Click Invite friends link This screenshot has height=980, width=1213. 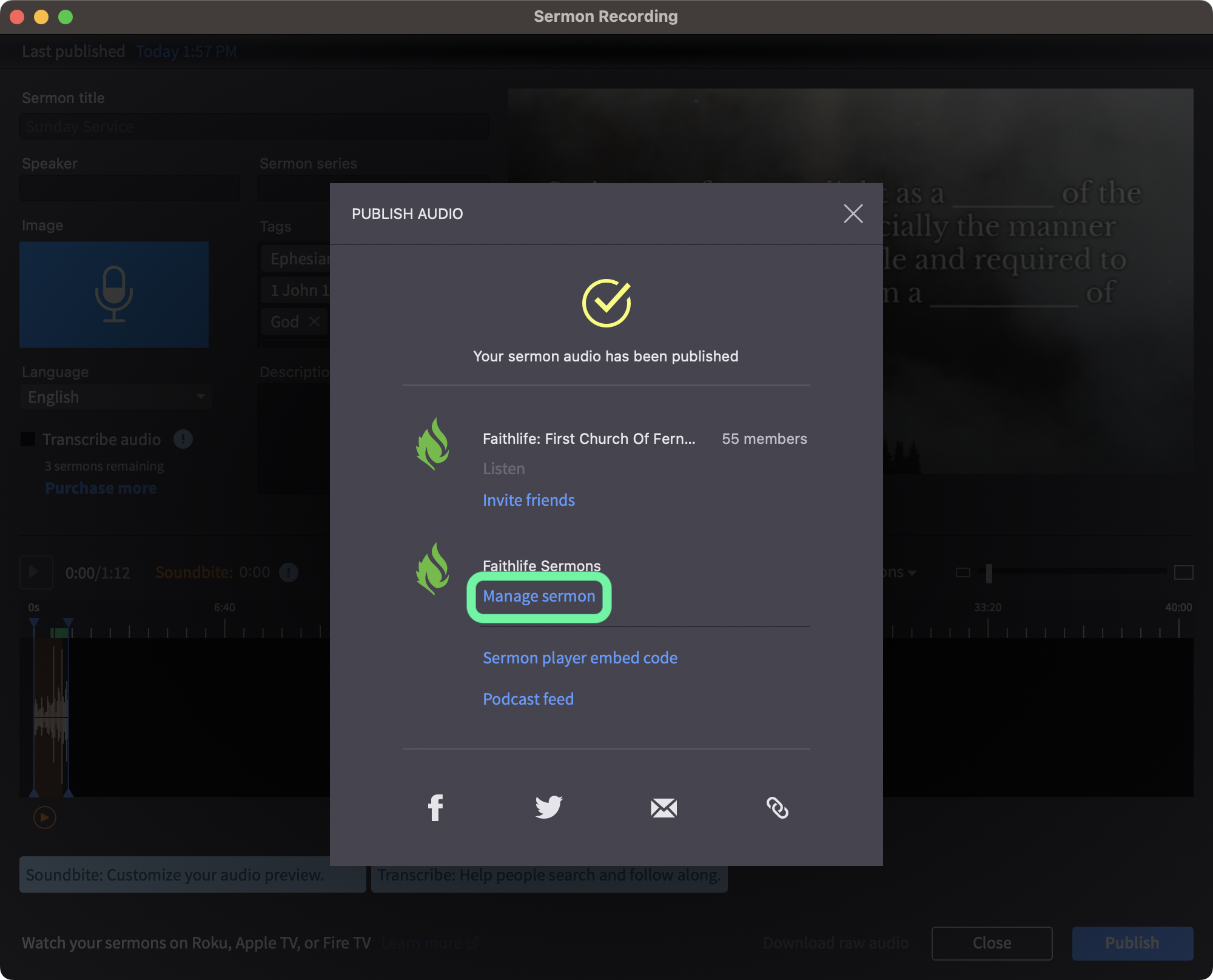pyautogui.click(x=529, y=500)
